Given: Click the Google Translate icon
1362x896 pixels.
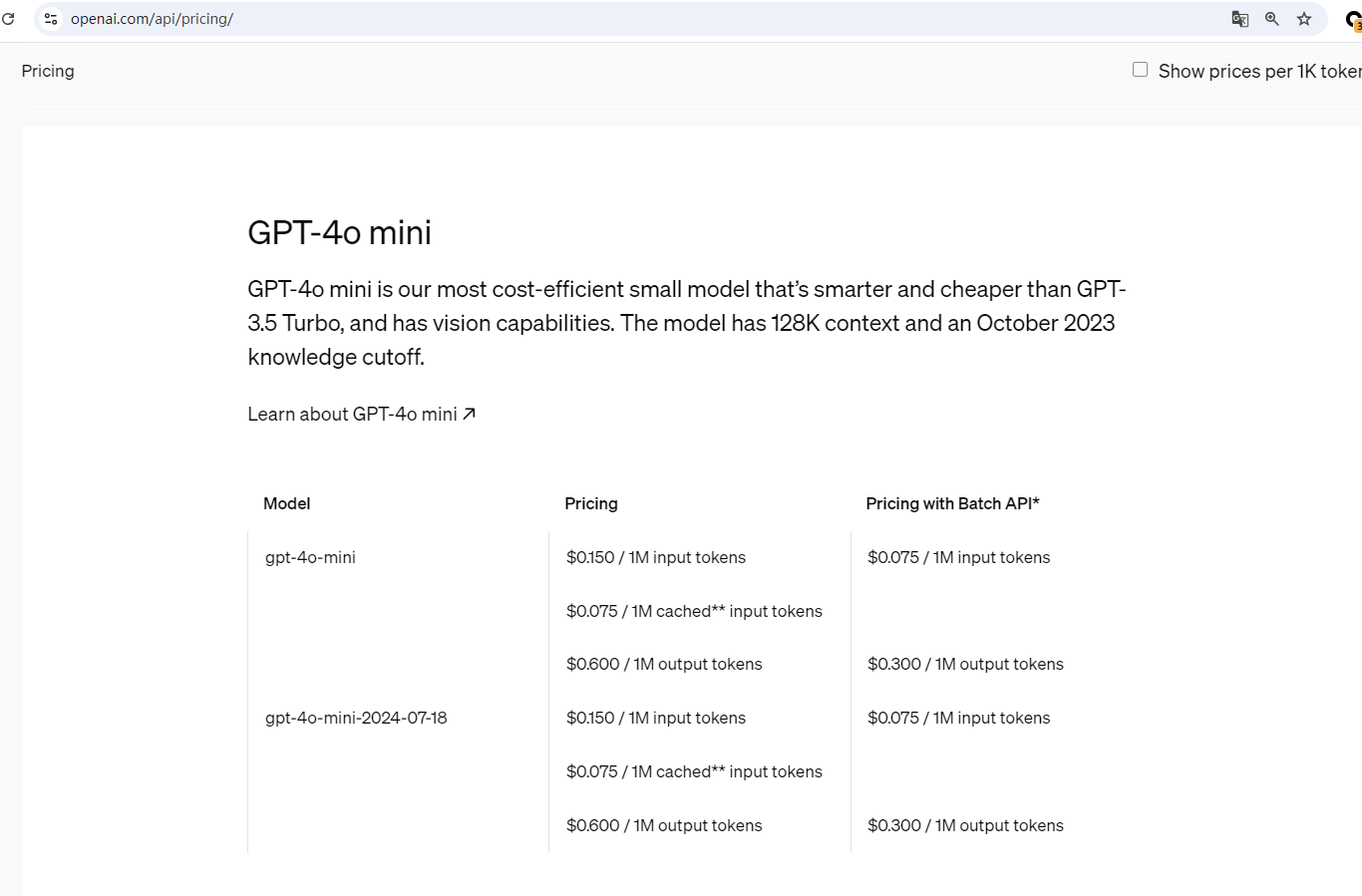Looking at the screenshot, I should coord(1240,19).
